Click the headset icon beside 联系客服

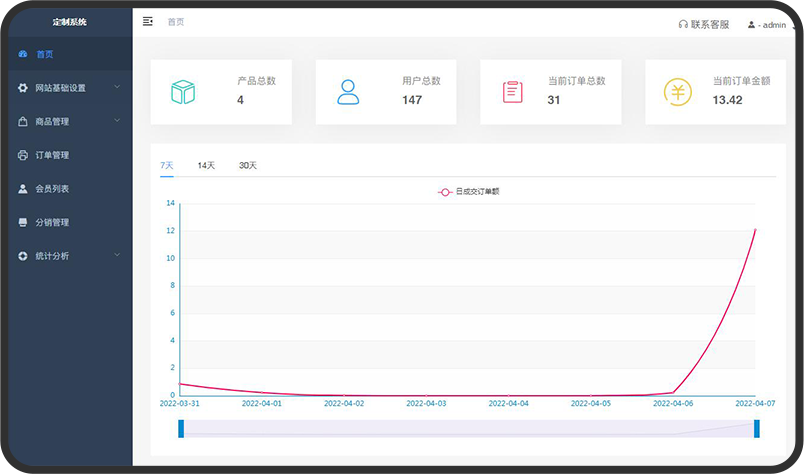pyautogui.click(x=683, y=24)
